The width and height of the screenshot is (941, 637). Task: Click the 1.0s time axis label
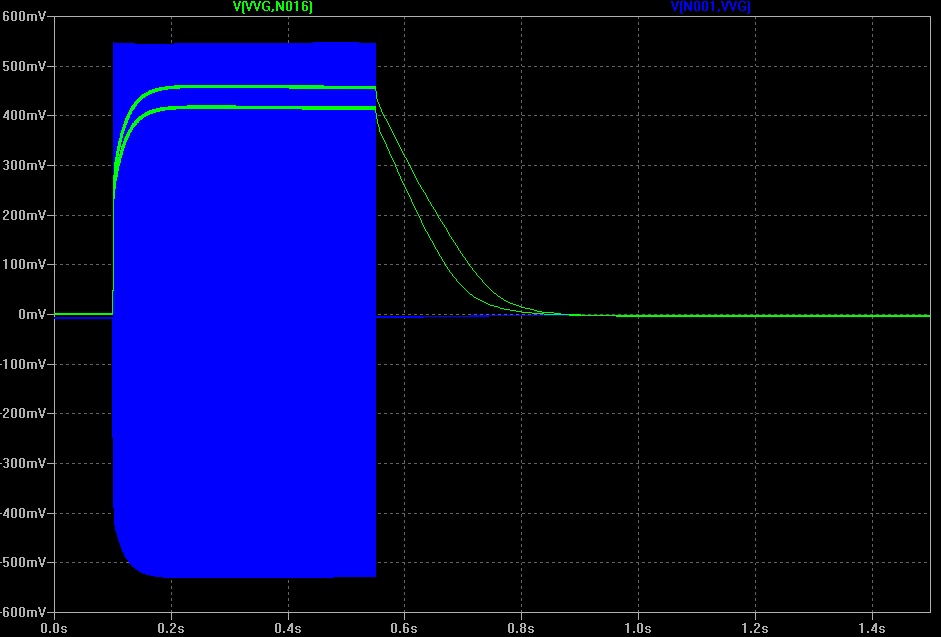[638, 626]
